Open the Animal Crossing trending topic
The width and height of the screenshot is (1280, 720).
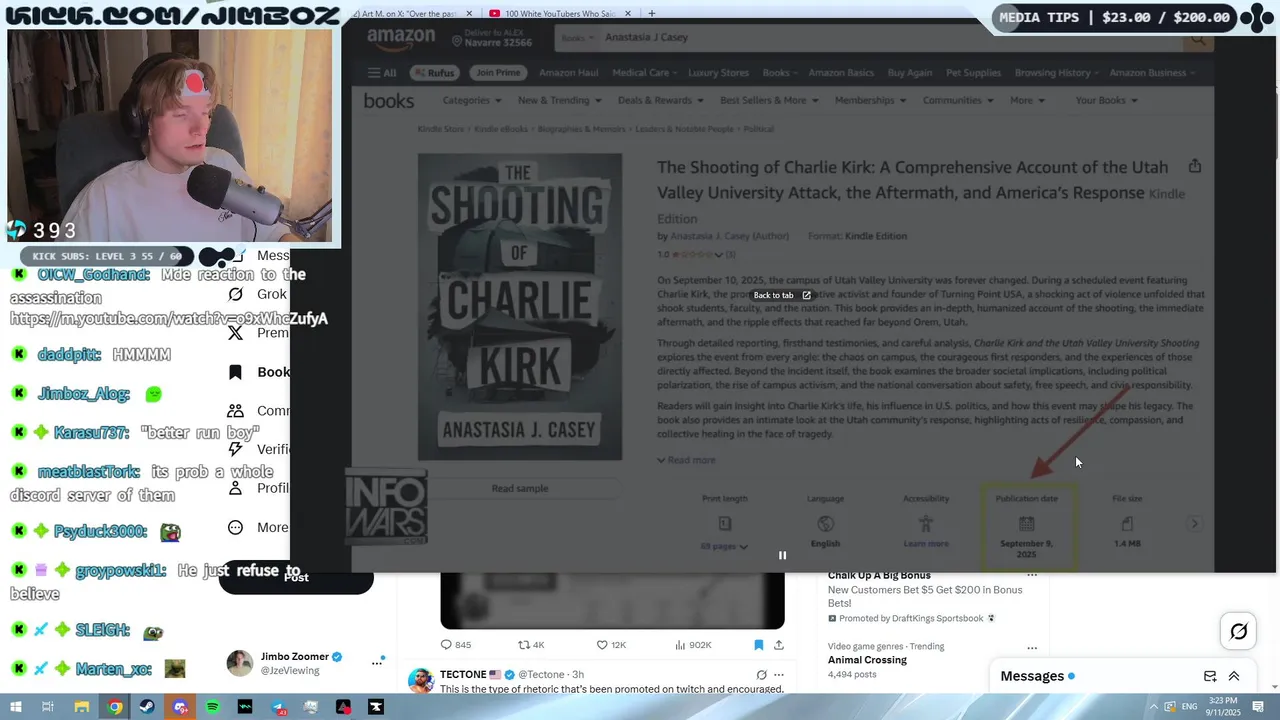click(x=867, y=660)
